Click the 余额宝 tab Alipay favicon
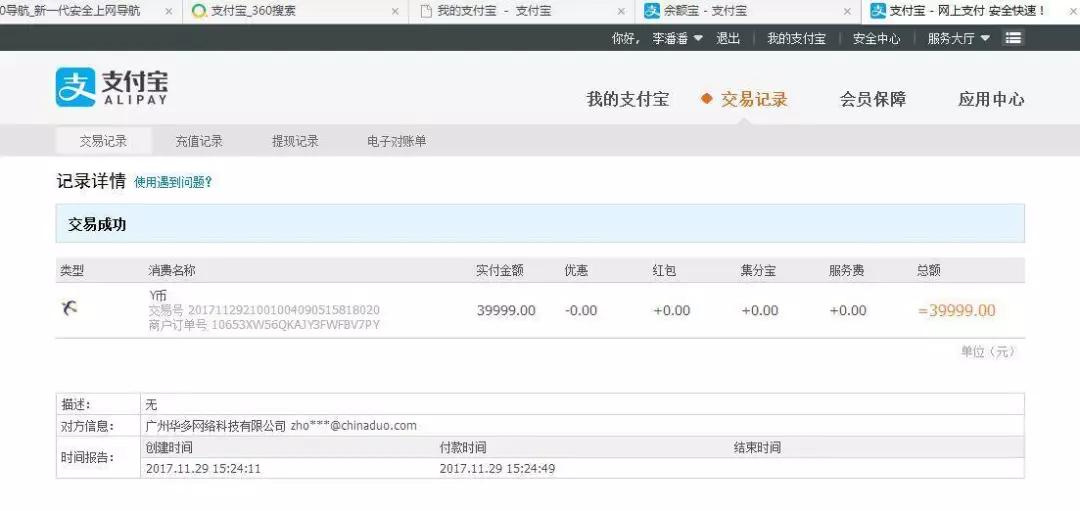Screen dimensions: 1080x511 pyautogui.click(x=652, y=11)
